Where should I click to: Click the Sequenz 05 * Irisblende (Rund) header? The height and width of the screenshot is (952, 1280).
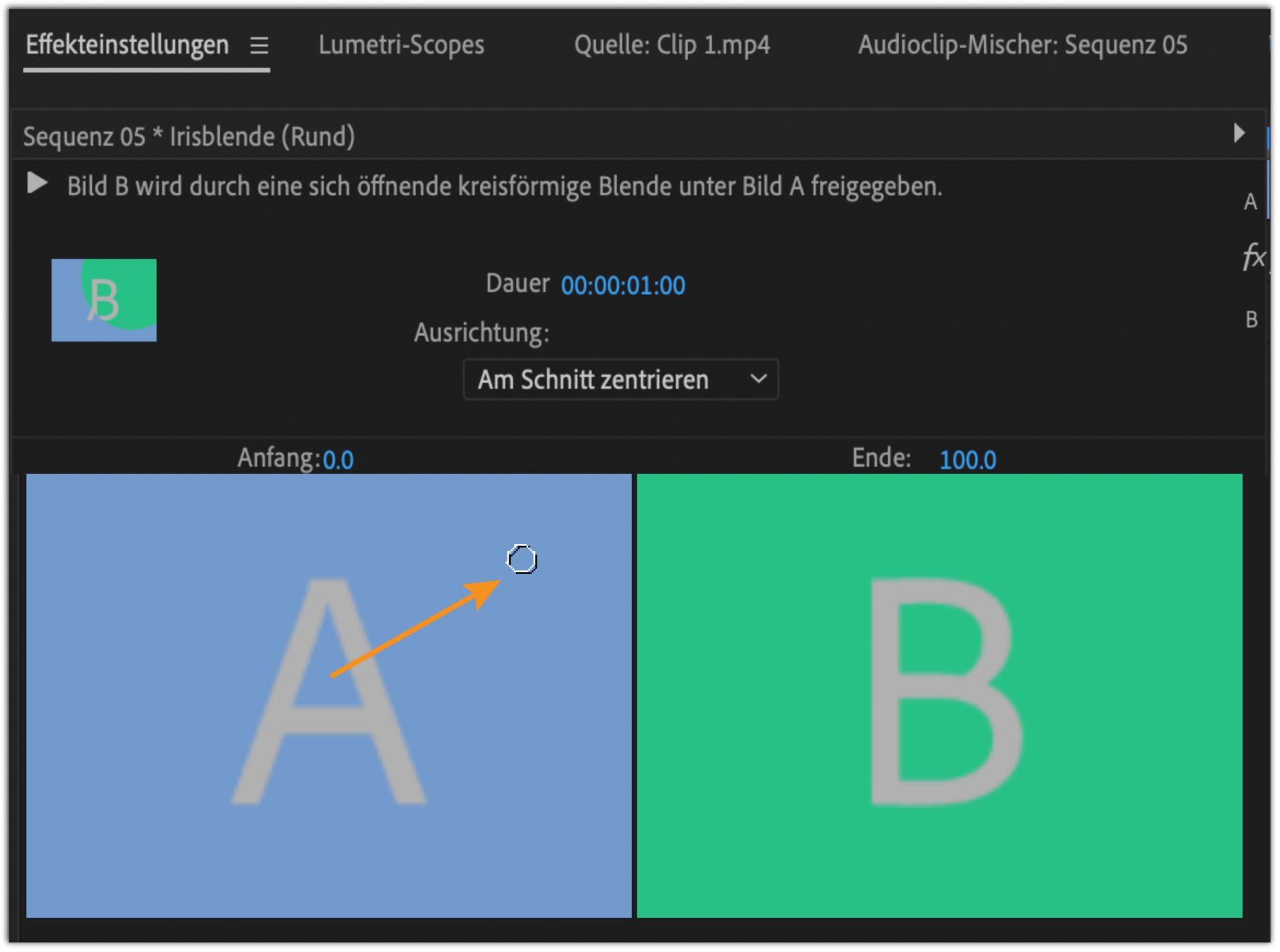[189, 137]
